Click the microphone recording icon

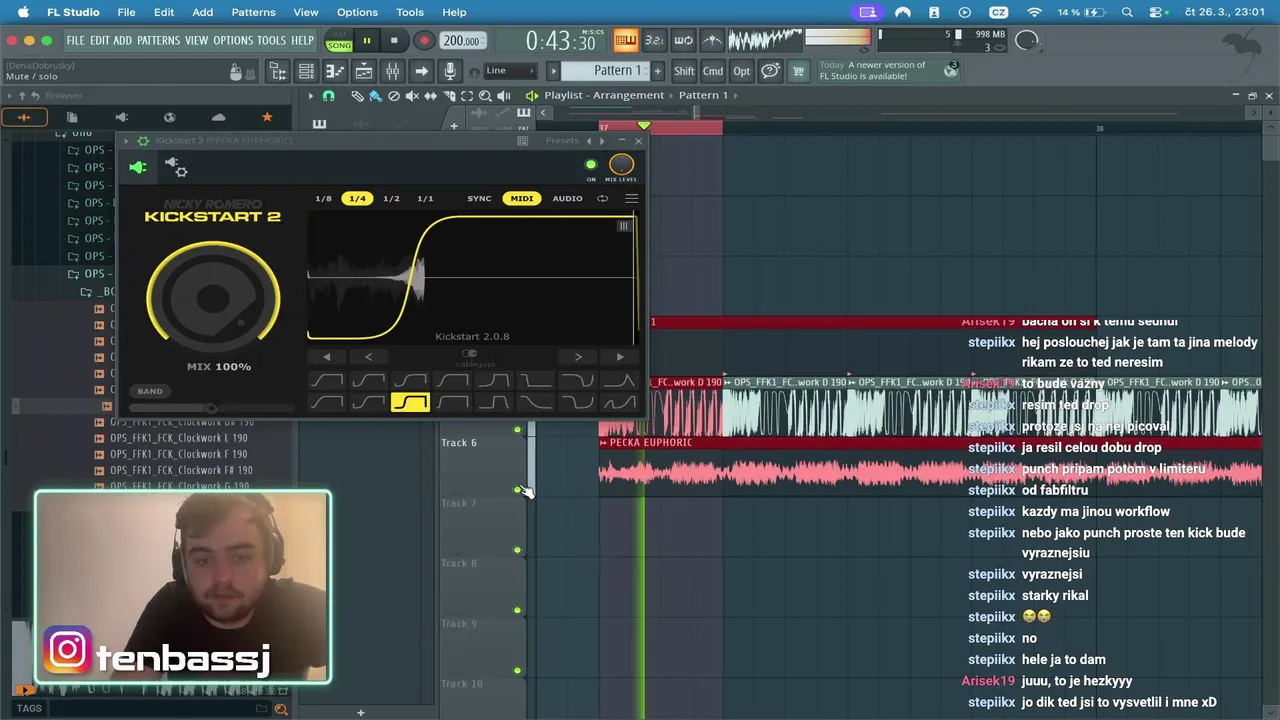(x=450, y=71)
